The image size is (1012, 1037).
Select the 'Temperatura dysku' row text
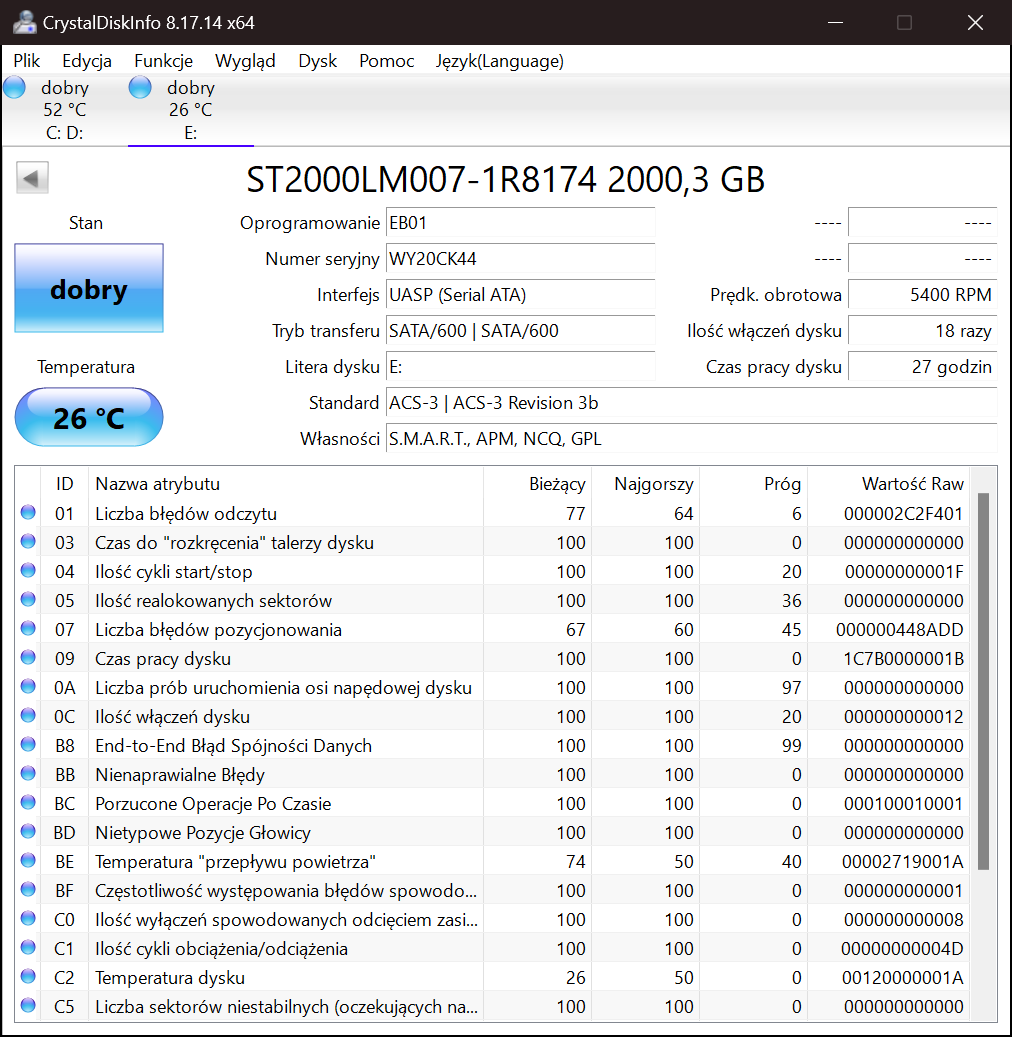[170, 977]
